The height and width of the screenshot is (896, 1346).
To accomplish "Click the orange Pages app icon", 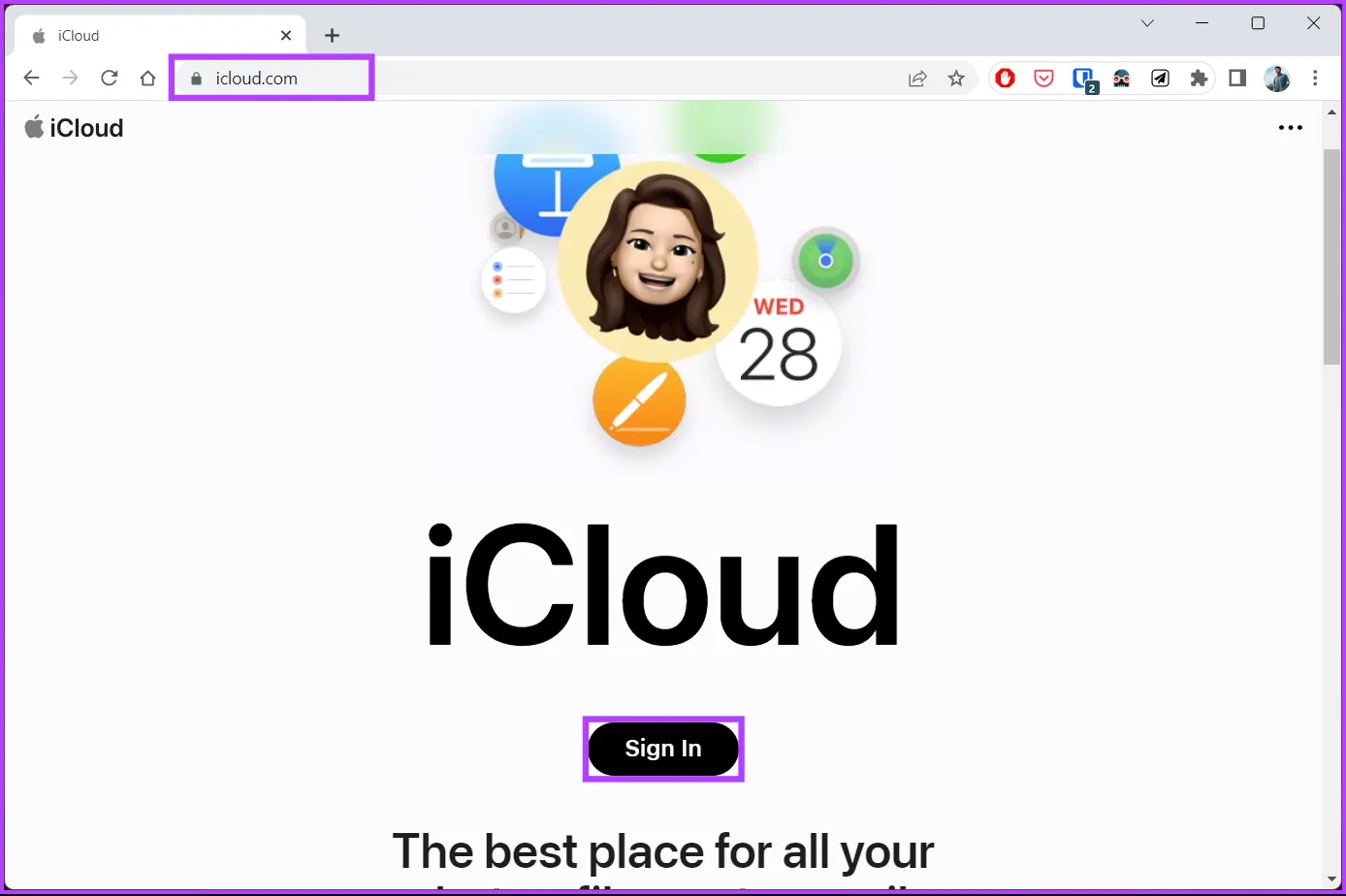I will coord(639,400).
